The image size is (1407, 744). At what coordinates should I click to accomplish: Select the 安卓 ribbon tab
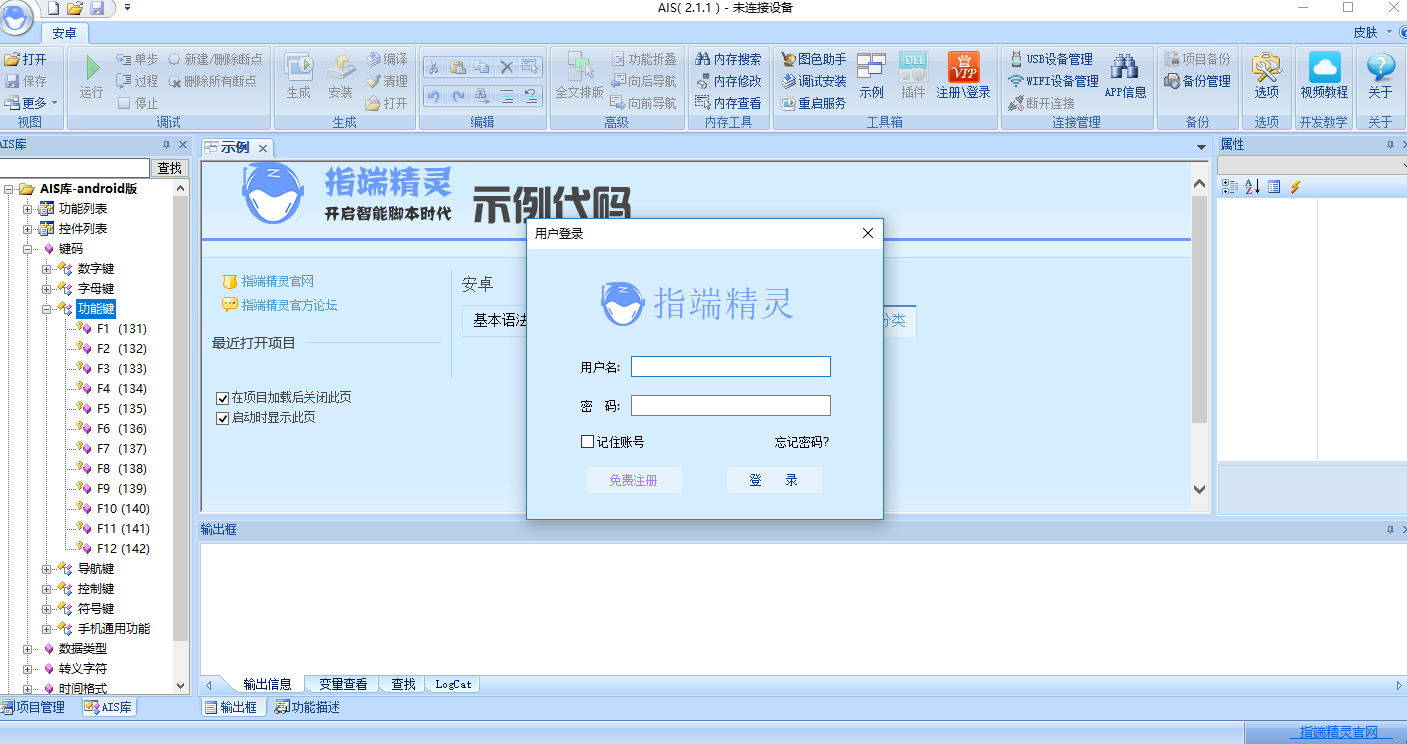[x=64, y=32]
